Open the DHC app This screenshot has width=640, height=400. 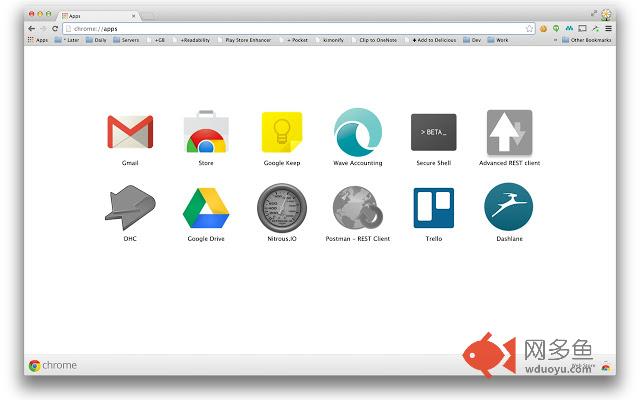click(x=130, y=207)
